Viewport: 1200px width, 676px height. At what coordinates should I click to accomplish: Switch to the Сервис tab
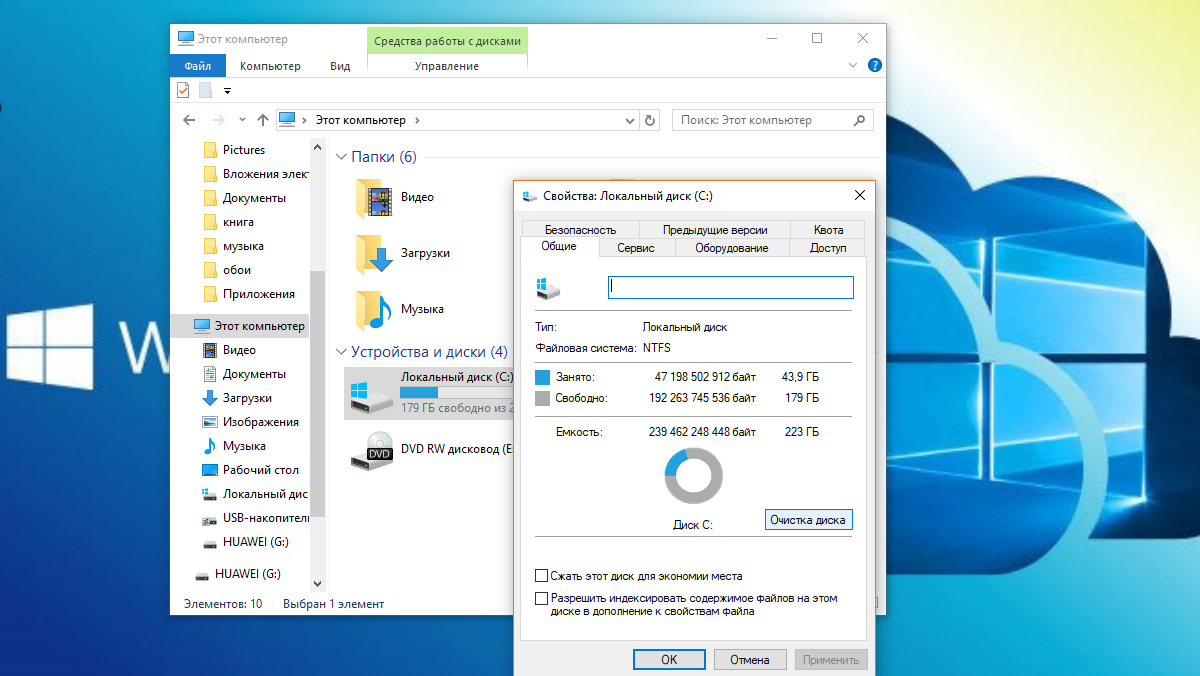click(636, 248)
